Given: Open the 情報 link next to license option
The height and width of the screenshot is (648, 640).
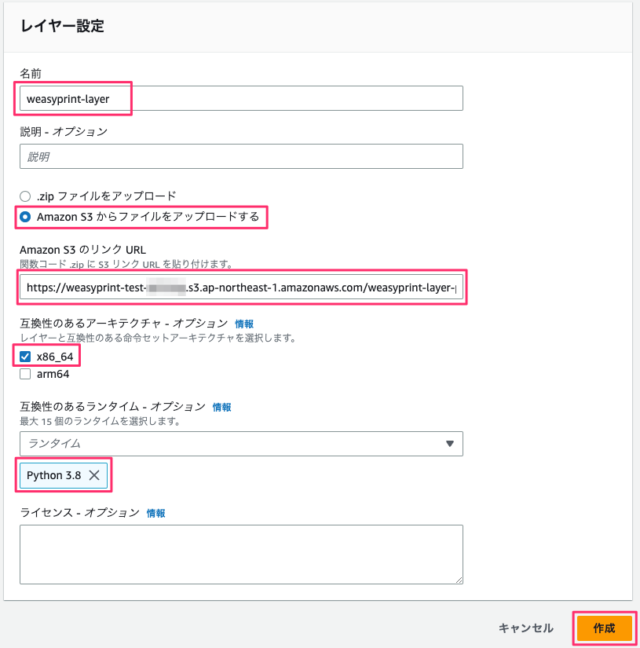Looking at the screenshot, I should click(156, 513).
